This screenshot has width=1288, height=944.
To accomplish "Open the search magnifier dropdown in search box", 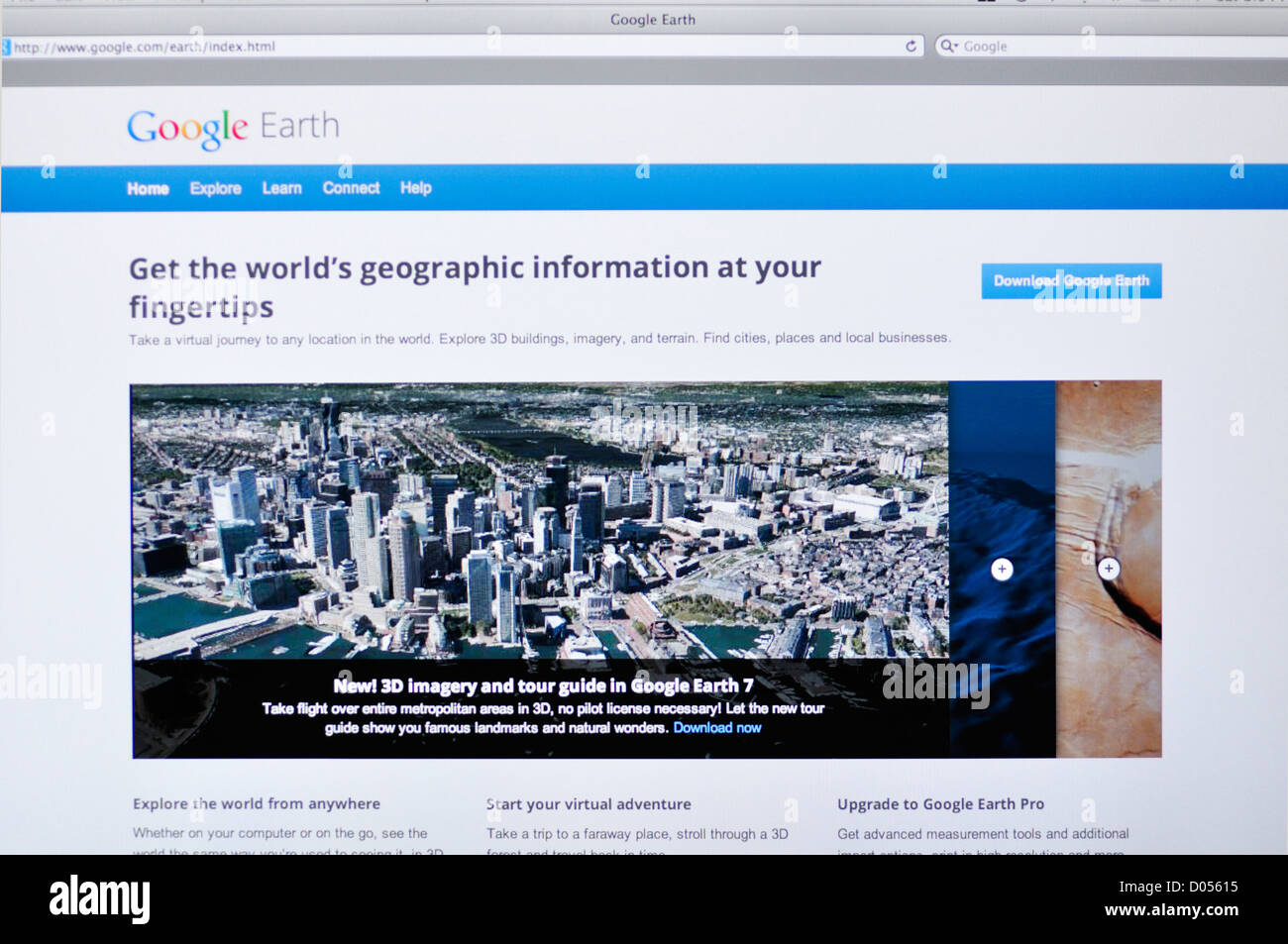I will [948, 46].
